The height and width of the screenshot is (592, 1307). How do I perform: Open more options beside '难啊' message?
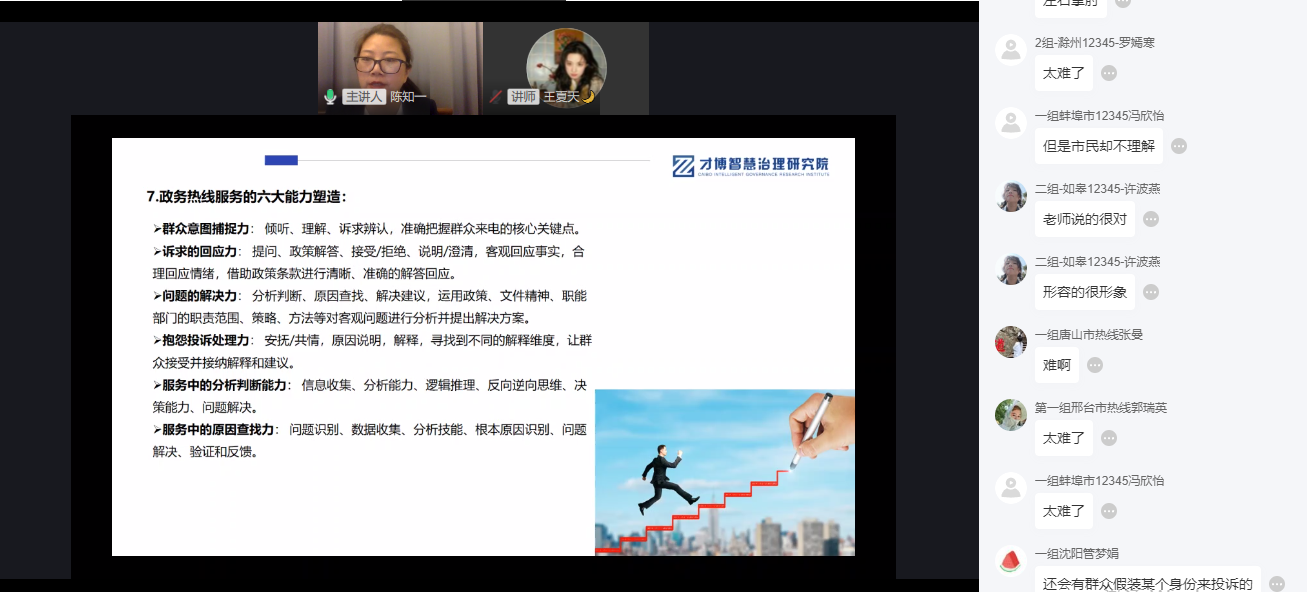[x=1095, y=365]
